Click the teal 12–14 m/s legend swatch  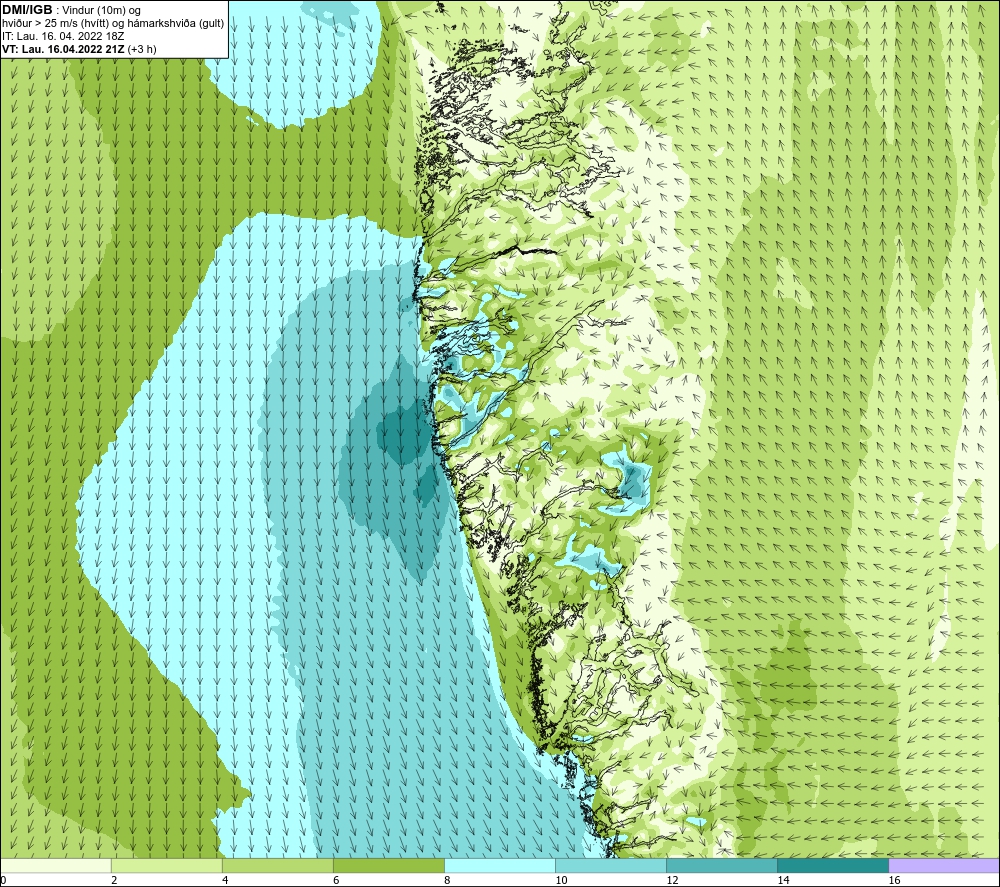[x=722, y=865]
